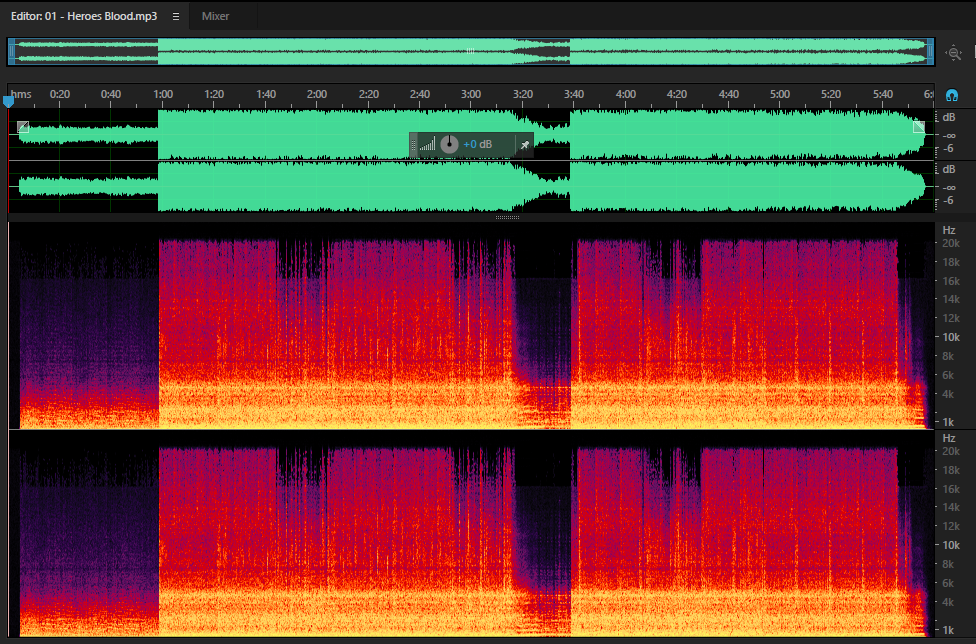
Task: Click 5:40 on the time ruler
Action: click(x=883, y=94)
